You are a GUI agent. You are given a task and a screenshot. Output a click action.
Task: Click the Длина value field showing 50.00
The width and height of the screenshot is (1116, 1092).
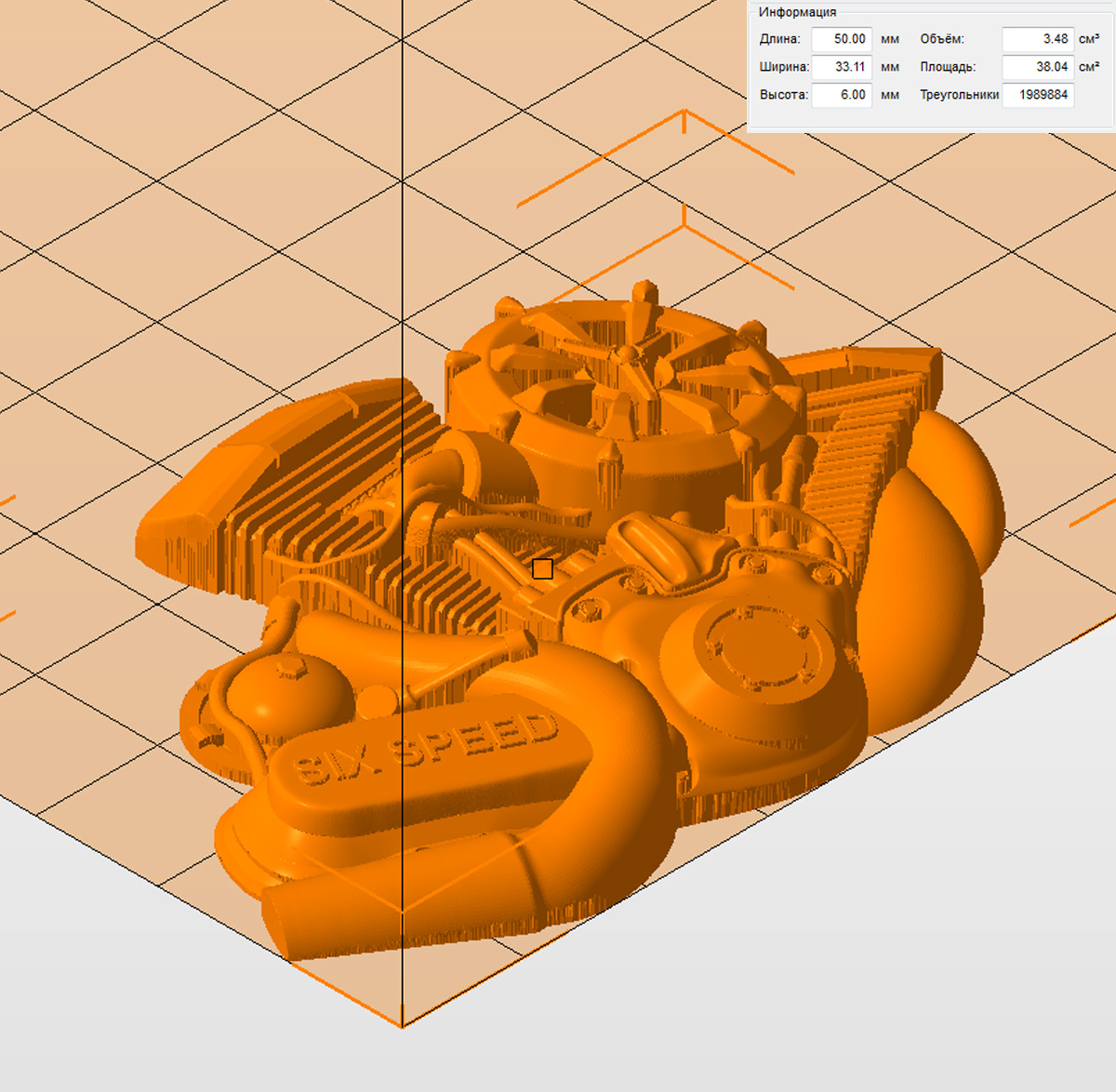point(841,39)
